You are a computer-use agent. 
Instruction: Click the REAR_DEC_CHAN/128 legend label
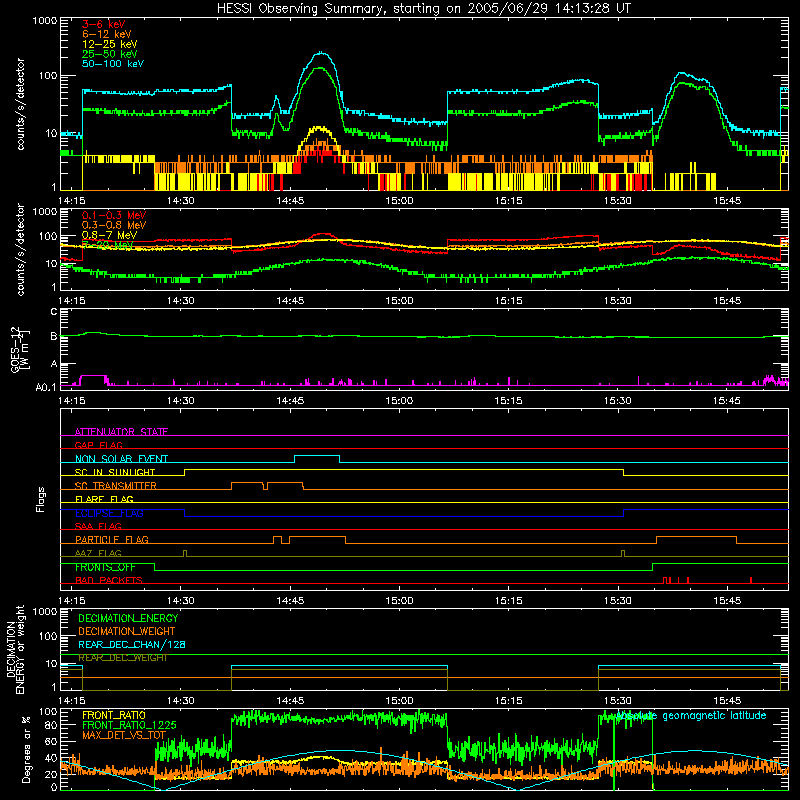pos(132,644)
